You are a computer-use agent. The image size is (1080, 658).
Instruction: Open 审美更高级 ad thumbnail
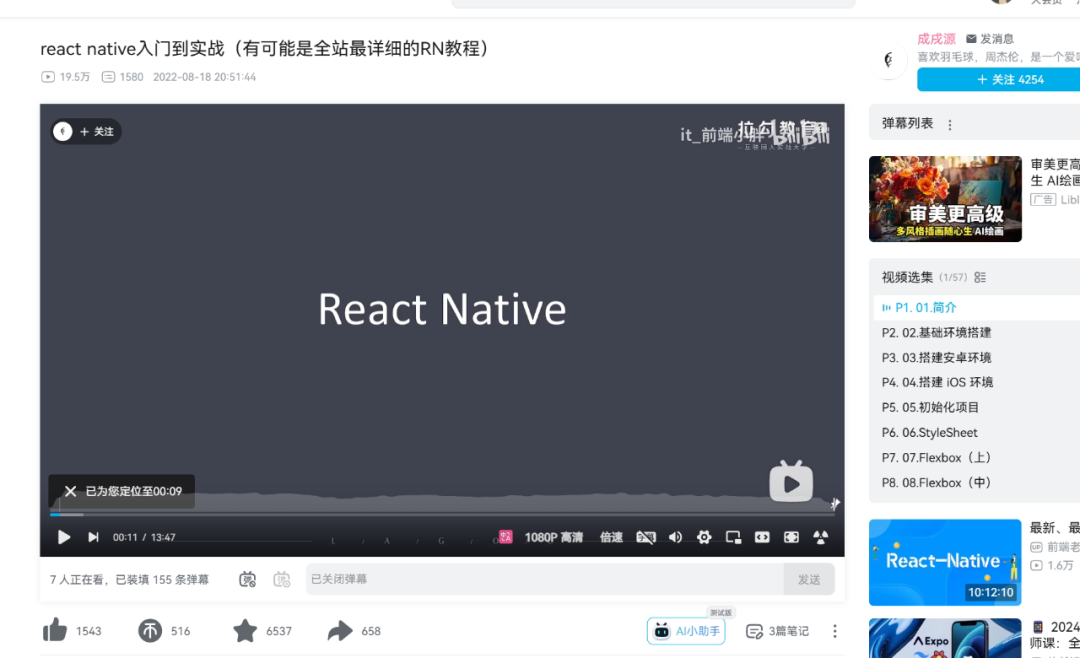pos(945,198)
